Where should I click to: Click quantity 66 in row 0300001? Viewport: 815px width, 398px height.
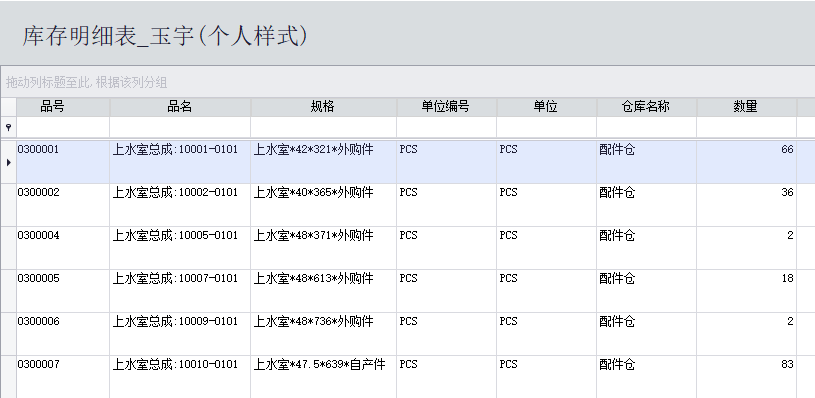tap(746, 162)
